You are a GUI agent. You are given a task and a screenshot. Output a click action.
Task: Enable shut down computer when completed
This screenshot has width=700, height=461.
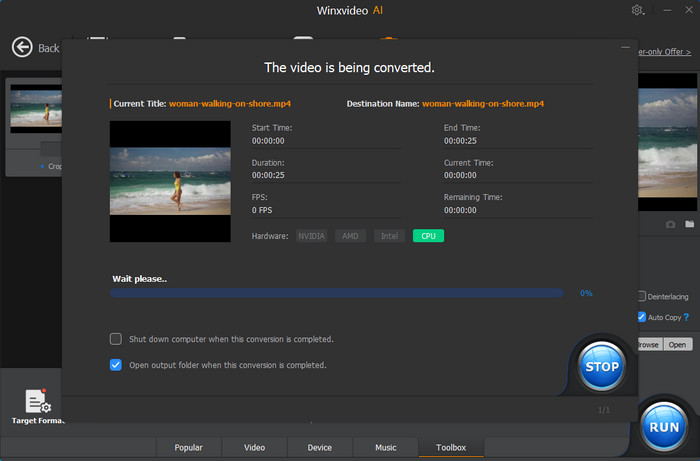pyautogui.click(x=116, y=339)
